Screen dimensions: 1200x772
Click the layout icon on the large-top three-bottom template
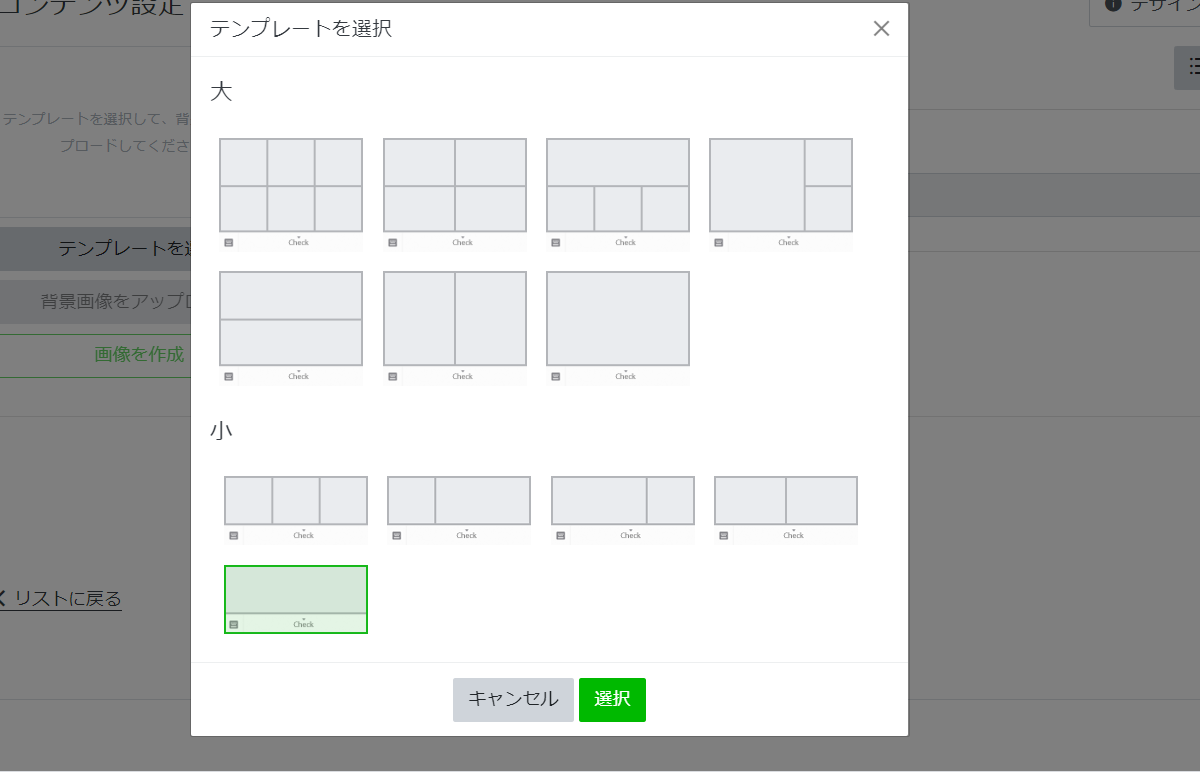pos(557,242)
